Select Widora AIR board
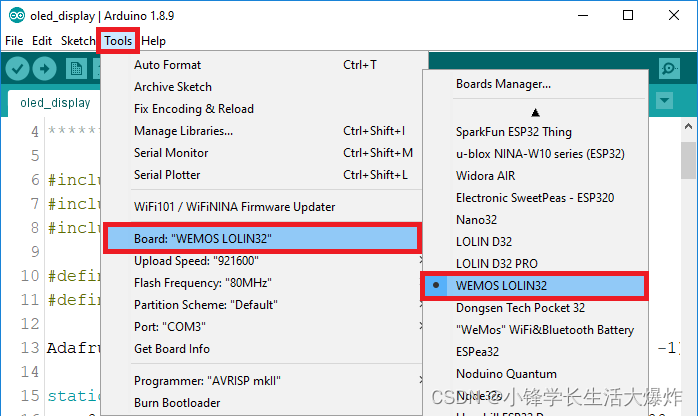This screenshot has width=698, height=416. click(535, 176)
